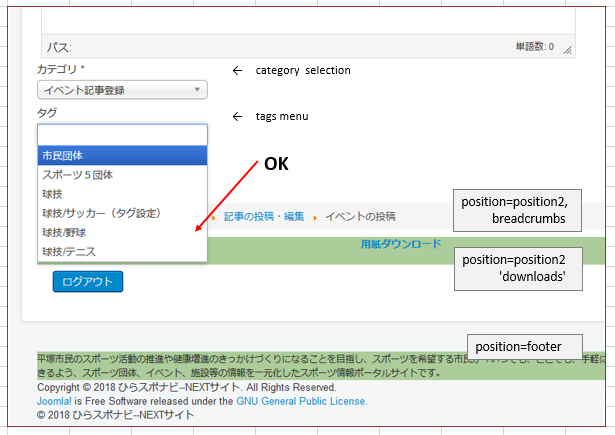Click the カテゴリ * field label

coord(61,69)
